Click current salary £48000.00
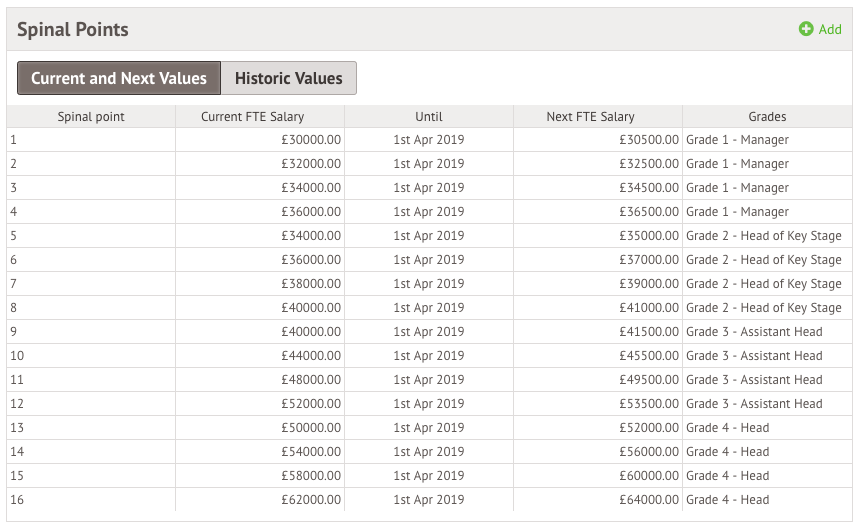 pos(311,380)
